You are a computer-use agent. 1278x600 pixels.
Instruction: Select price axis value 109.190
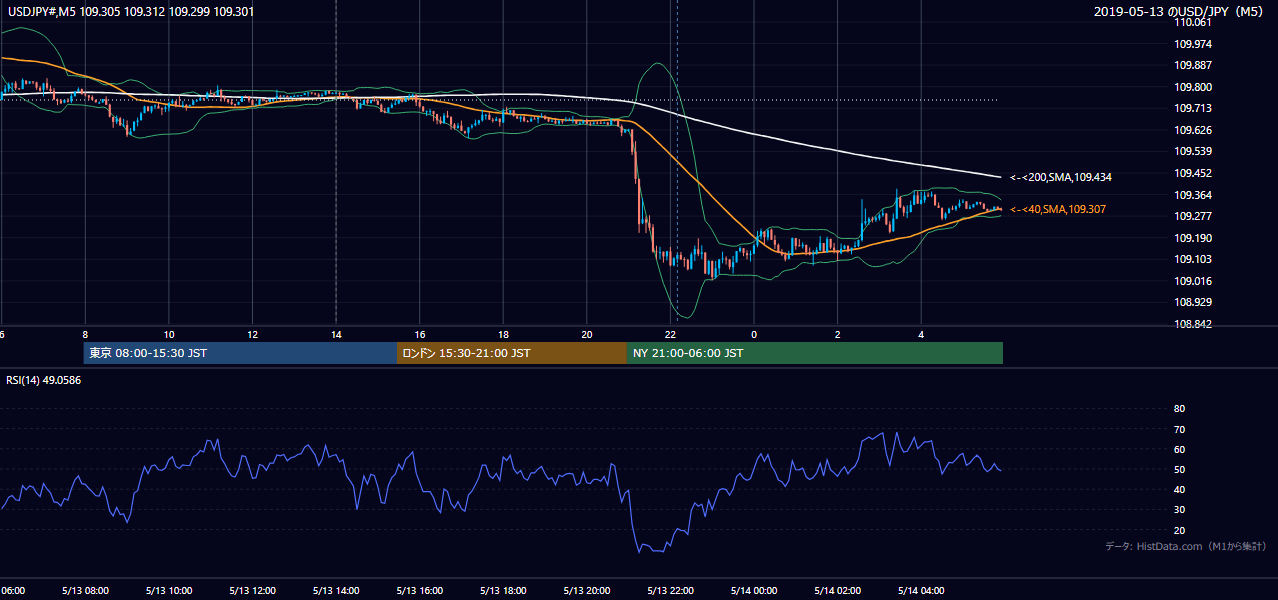(1192, 238)
